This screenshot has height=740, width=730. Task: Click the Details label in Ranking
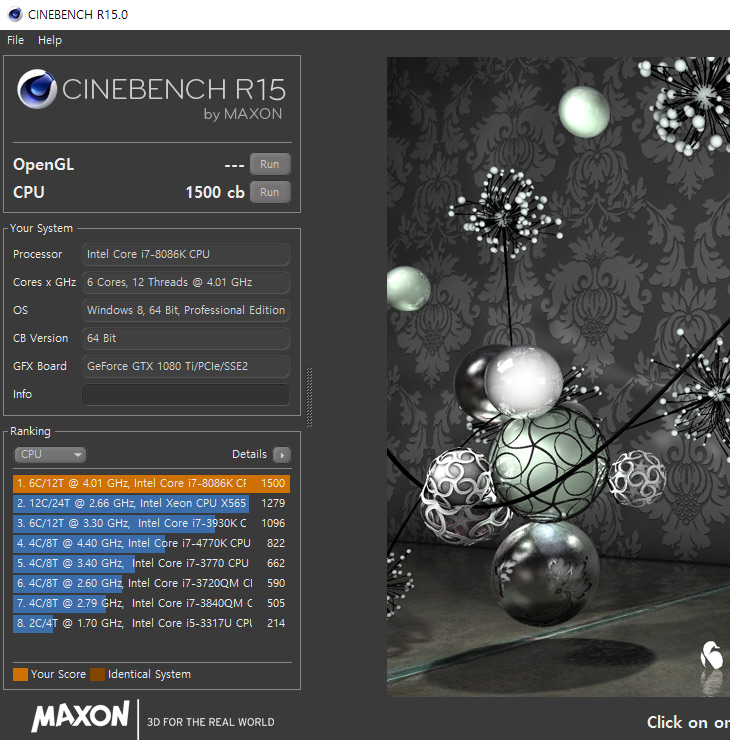[249, 454]
